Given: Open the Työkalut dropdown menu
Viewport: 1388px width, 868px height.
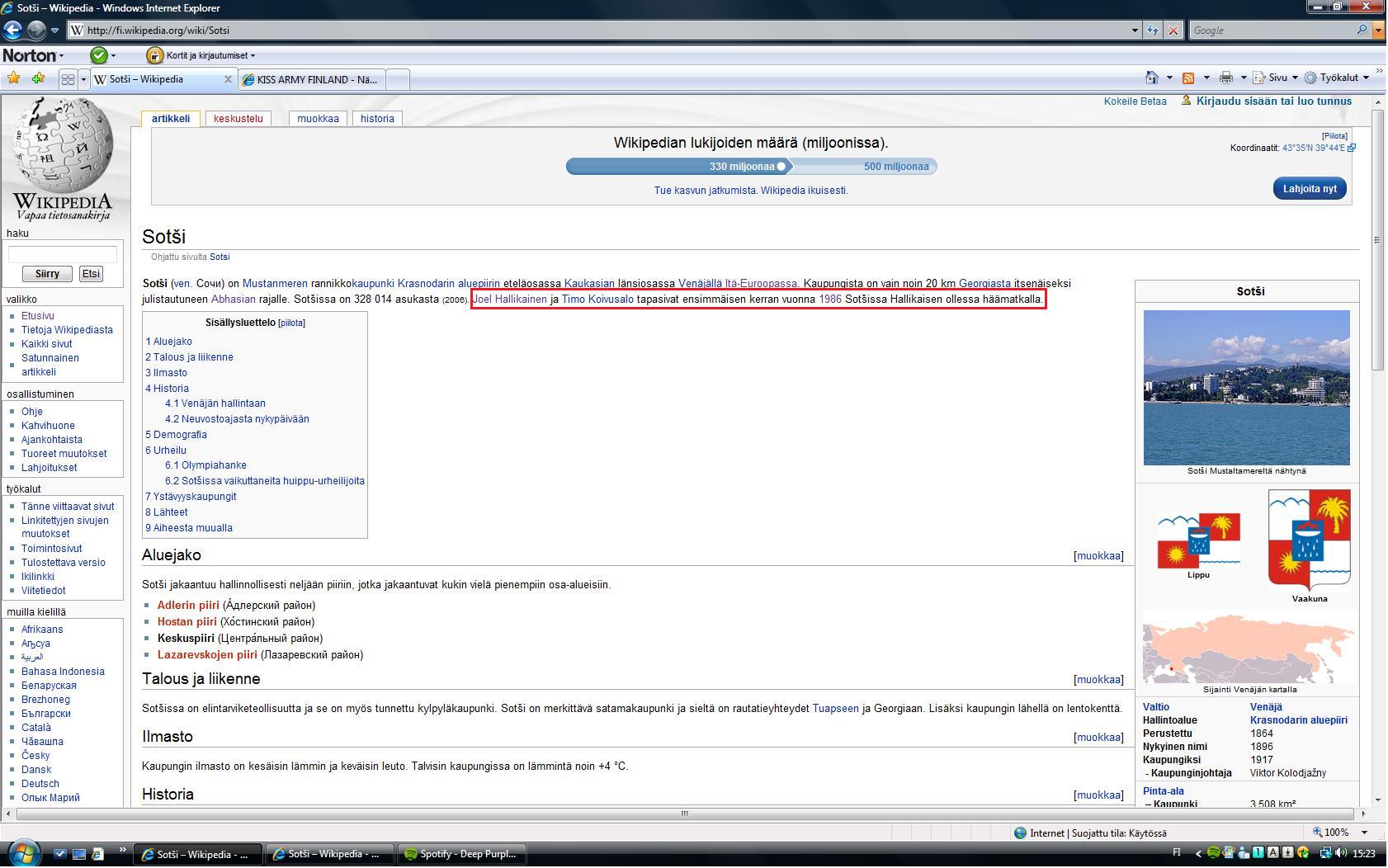Looking at the screenshot, I should [1339, 78].
